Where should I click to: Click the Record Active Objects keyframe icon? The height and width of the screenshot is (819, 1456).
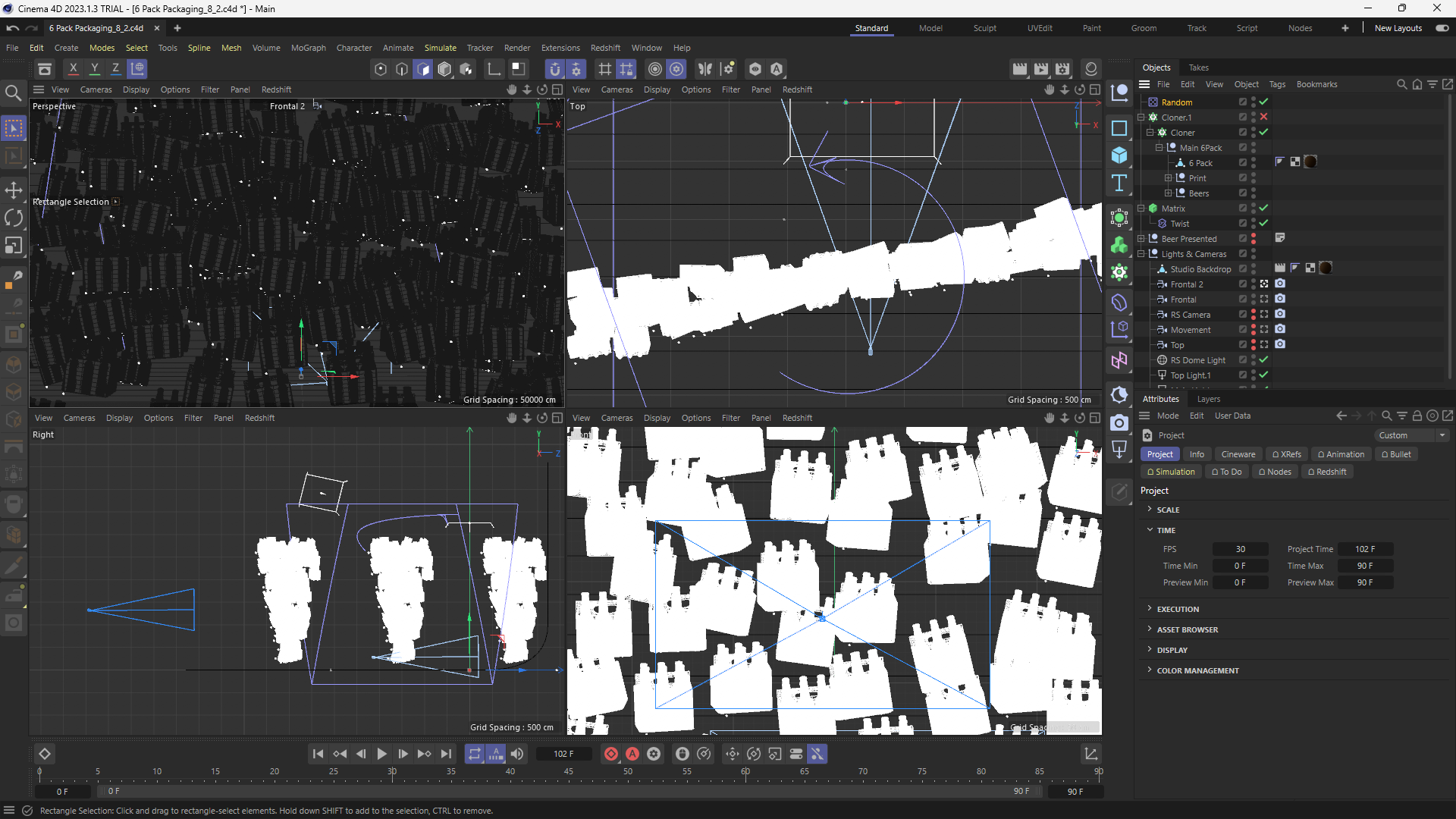610,754
